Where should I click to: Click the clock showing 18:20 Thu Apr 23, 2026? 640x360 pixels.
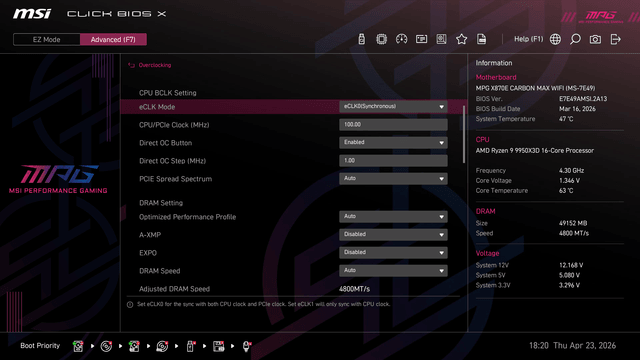572,346
